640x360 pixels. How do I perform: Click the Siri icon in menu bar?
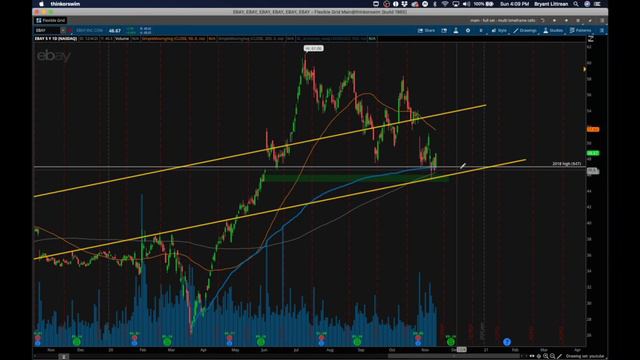point(587,4)
